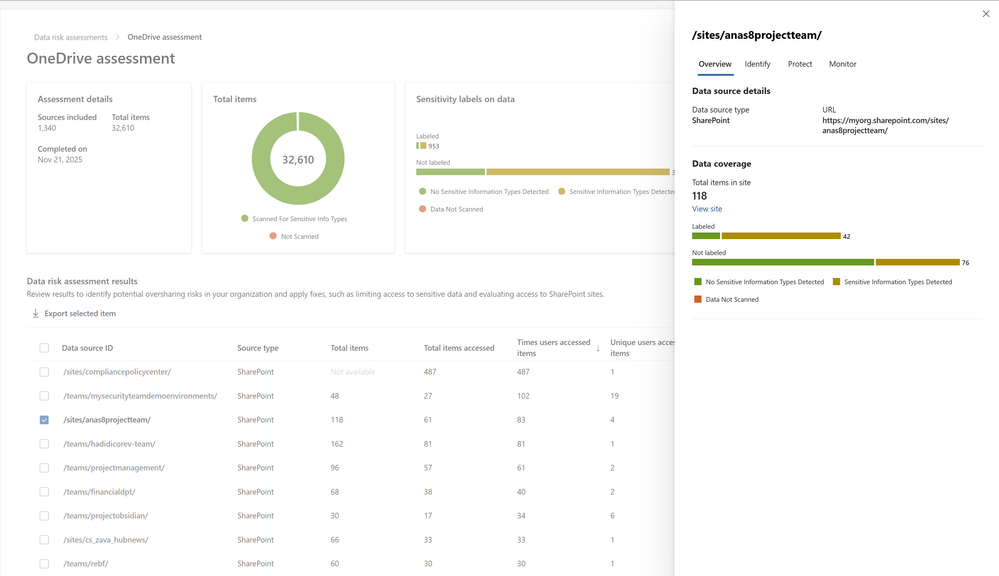This screenshot has width=999, height=576.
Task: Click the OneDrive assessment breadcrumb
Action: coord(164,37)
